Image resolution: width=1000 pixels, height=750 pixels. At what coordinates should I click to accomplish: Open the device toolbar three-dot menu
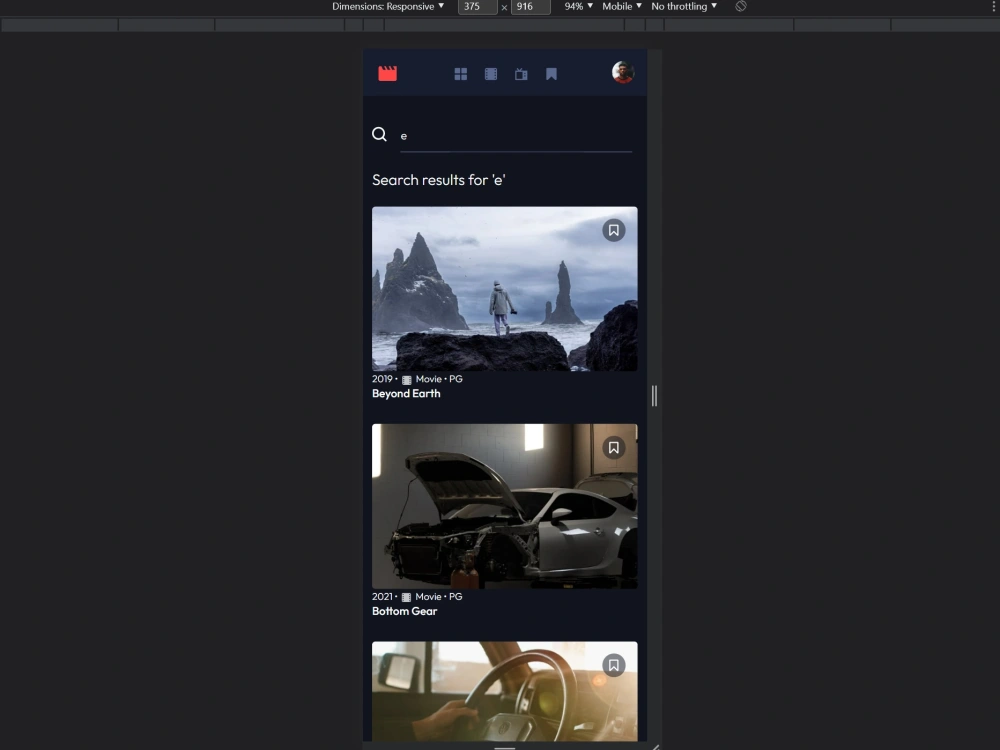click(994, 6)
